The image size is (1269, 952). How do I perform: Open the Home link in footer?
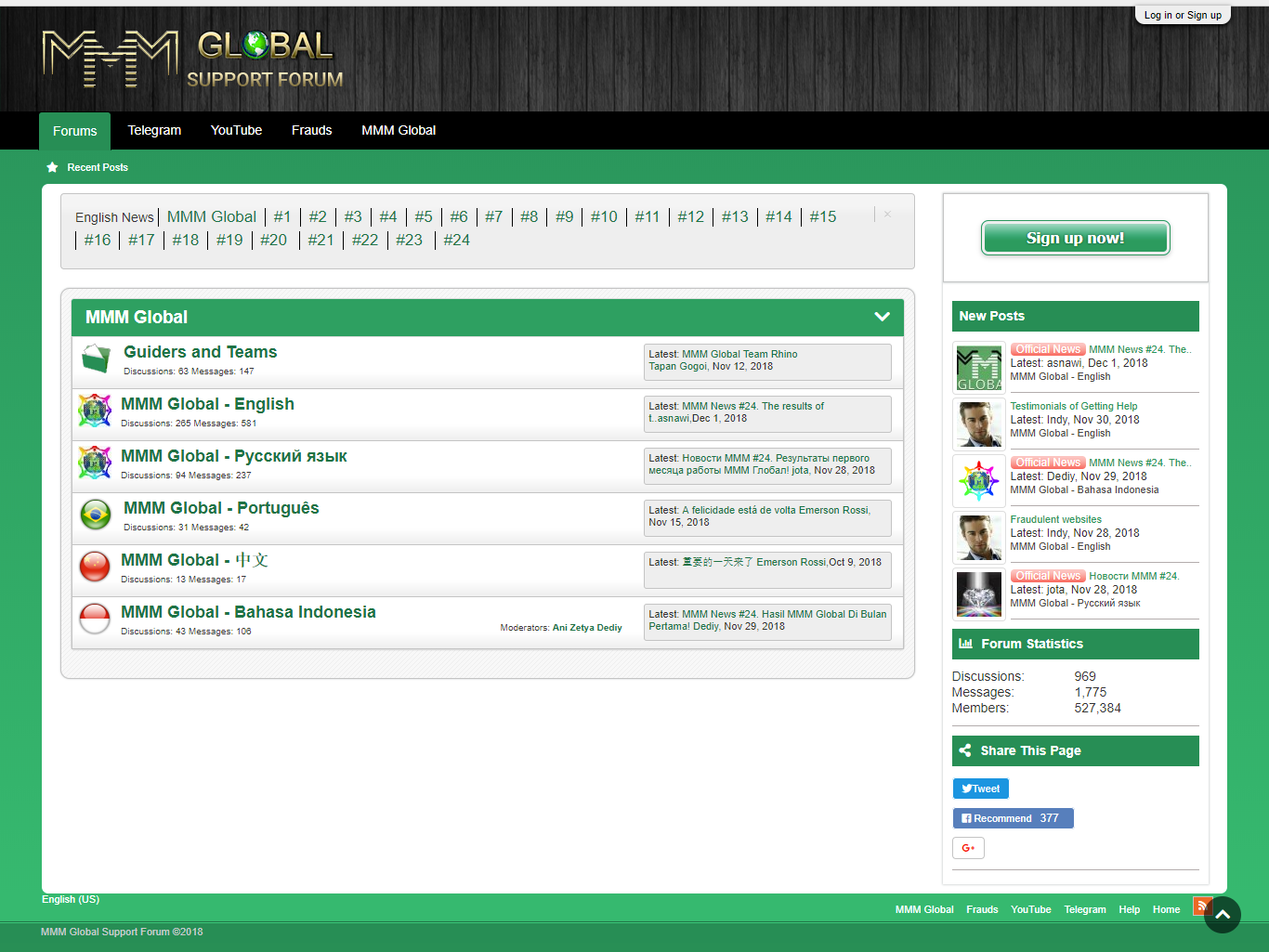1166,909
